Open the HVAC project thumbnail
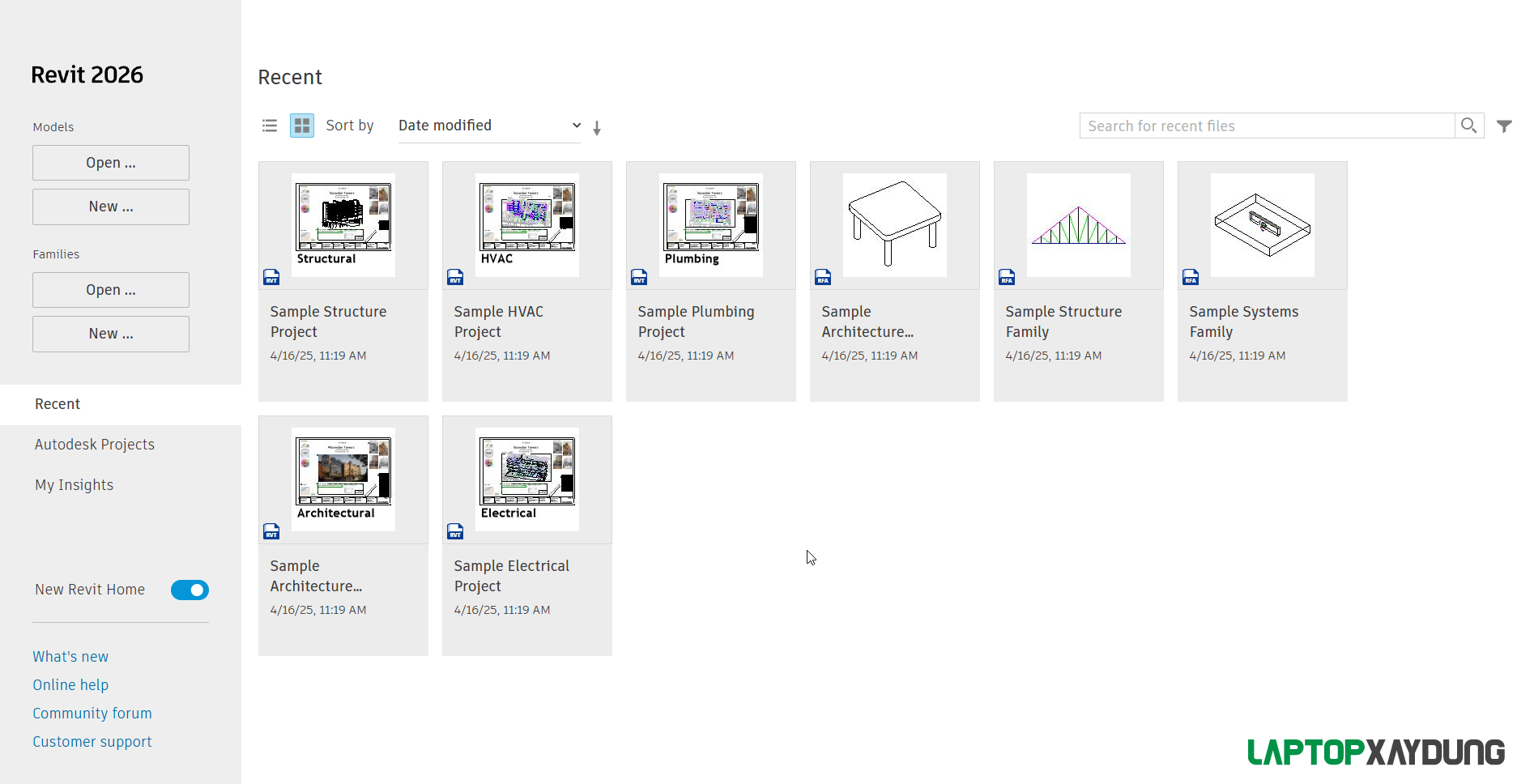 pyautogui.click(x=527, y=225)
